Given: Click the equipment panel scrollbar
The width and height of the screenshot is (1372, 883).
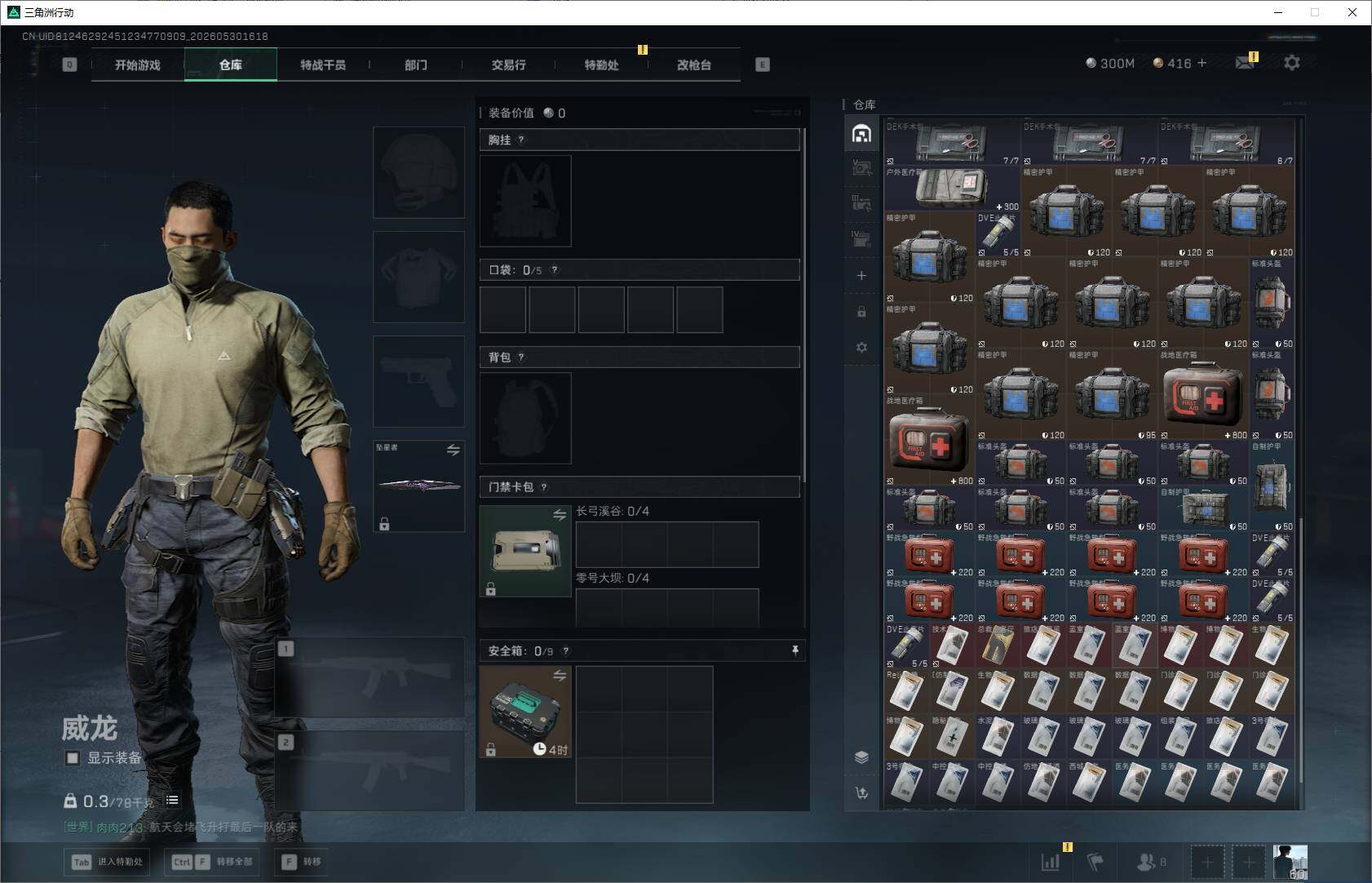Looking at the screenshot, I should pos(804,304).
